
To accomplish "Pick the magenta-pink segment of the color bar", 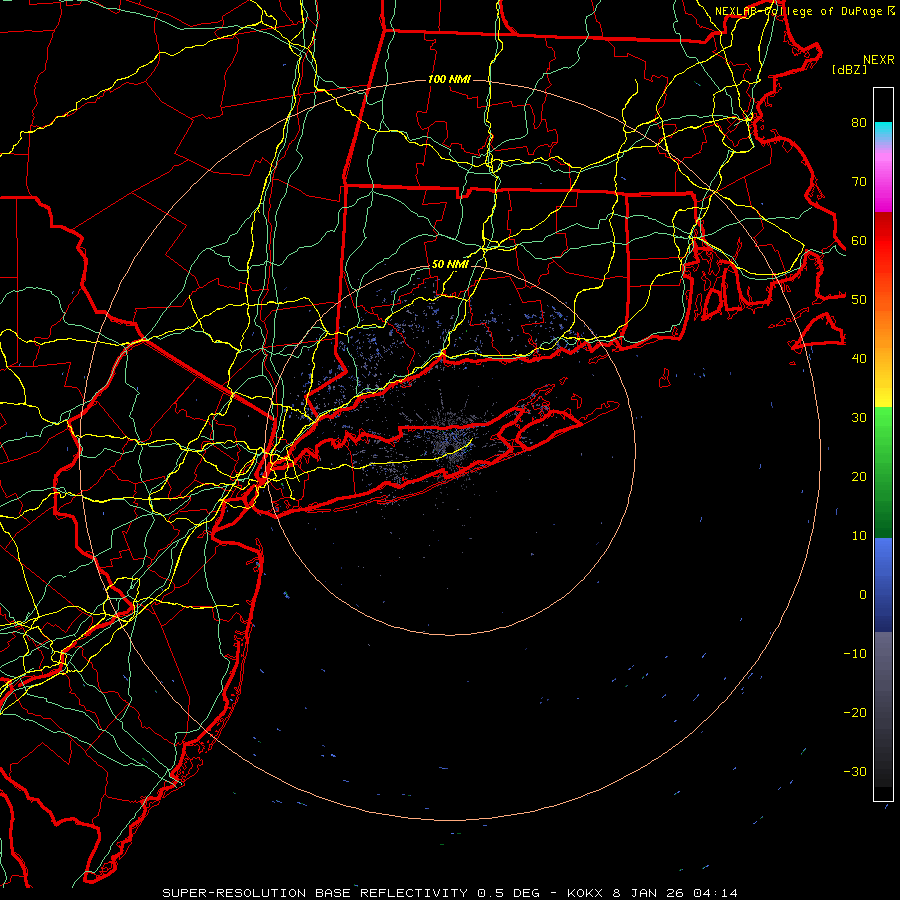I will click(883, 178).
